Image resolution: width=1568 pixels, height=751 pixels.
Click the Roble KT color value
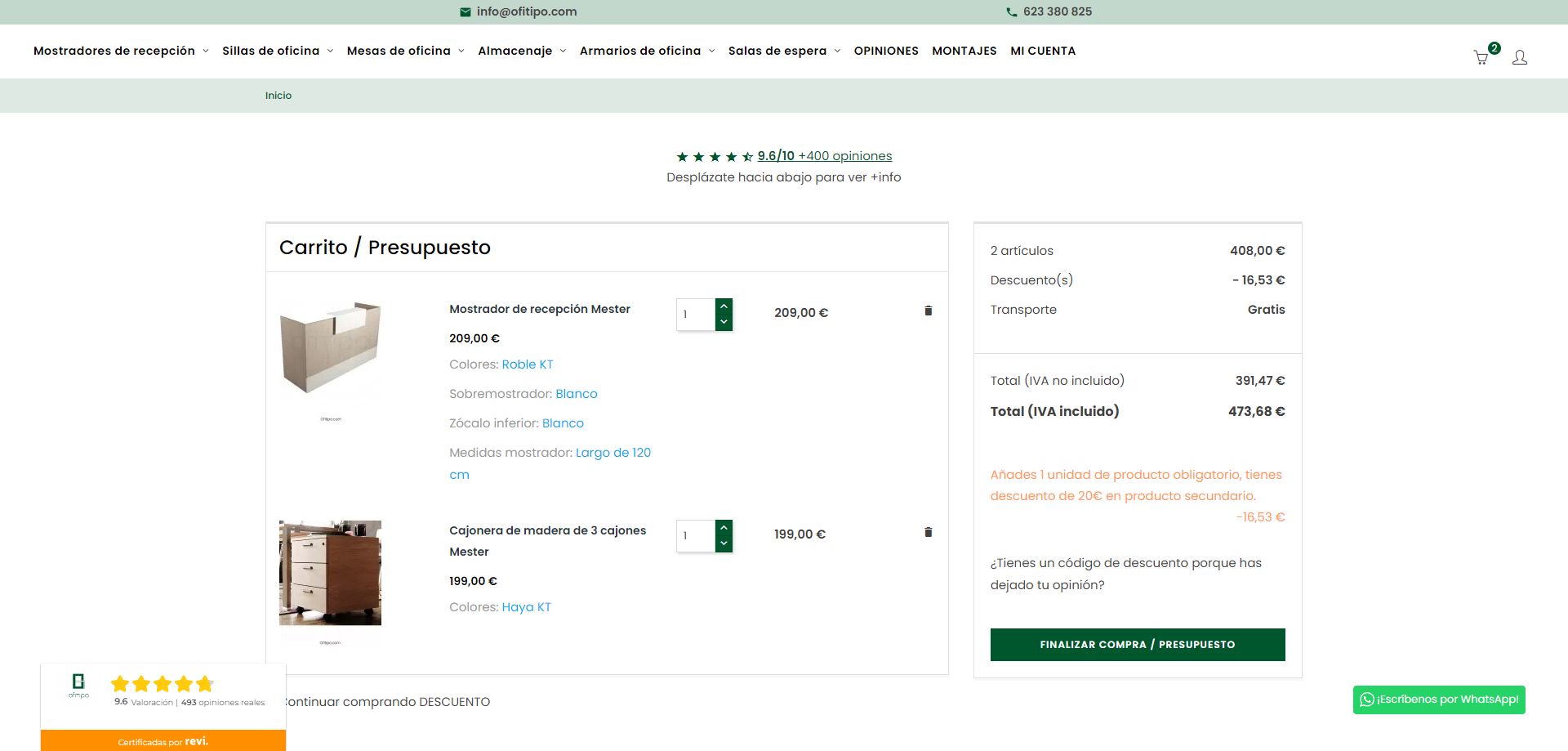528,364
